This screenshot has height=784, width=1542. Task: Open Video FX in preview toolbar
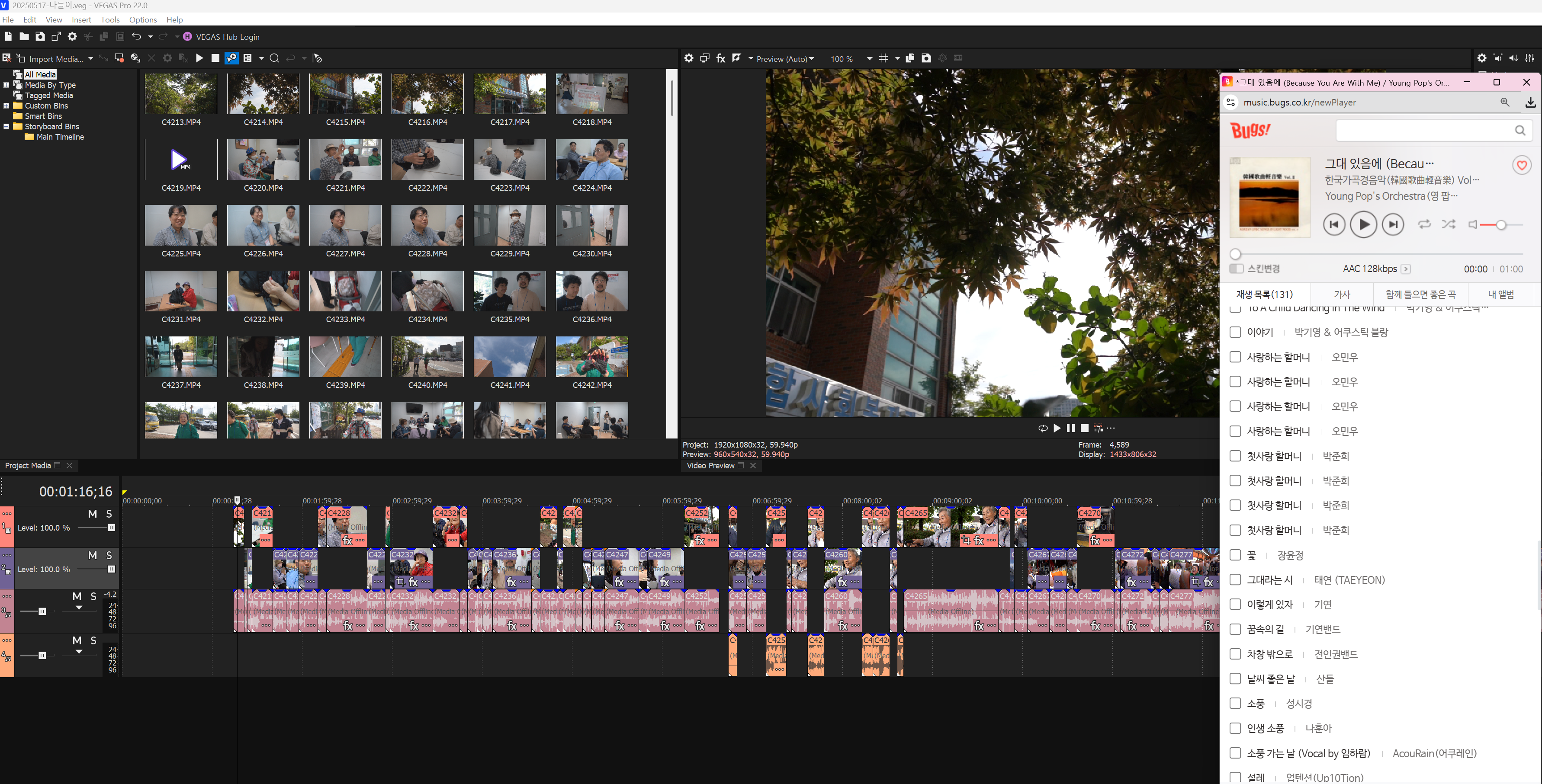point(721,58)
